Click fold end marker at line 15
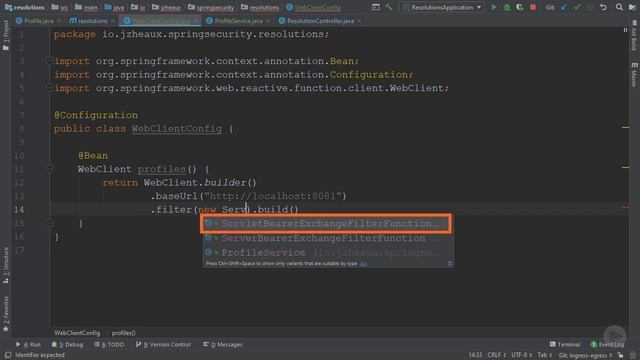 (x=49, y=223)
